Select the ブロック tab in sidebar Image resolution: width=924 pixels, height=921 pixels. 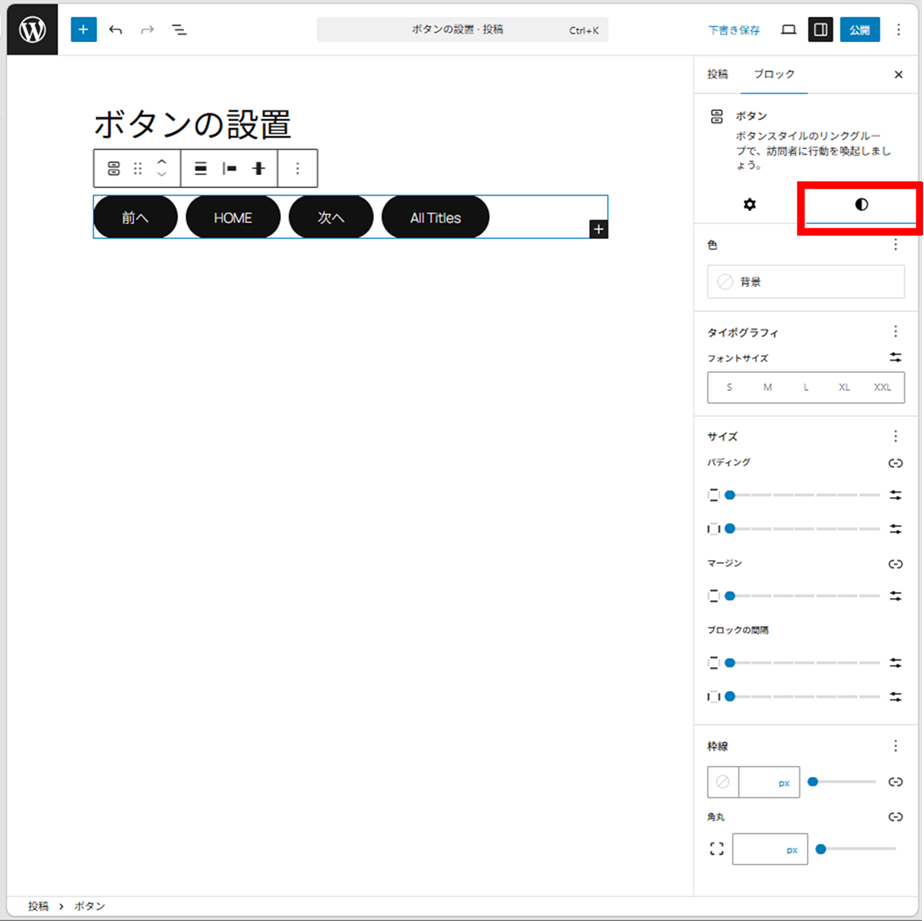click(x=774, y=74)
